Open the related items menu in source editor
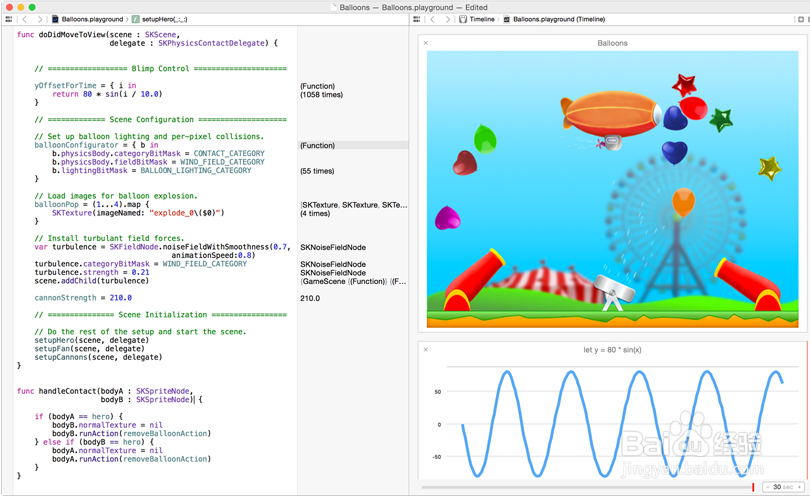Screen dimensions: 810x497 click(8, 19)
